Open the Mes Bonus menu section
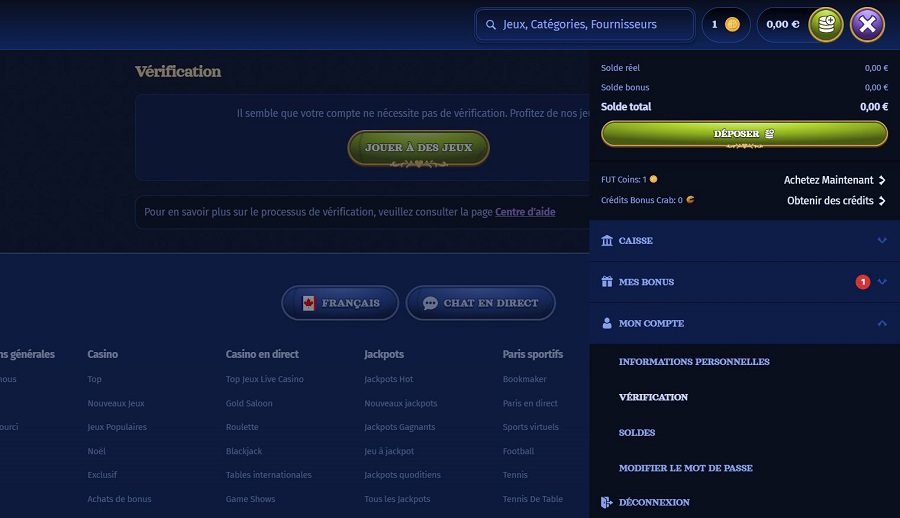 click(x=744, y=282)
